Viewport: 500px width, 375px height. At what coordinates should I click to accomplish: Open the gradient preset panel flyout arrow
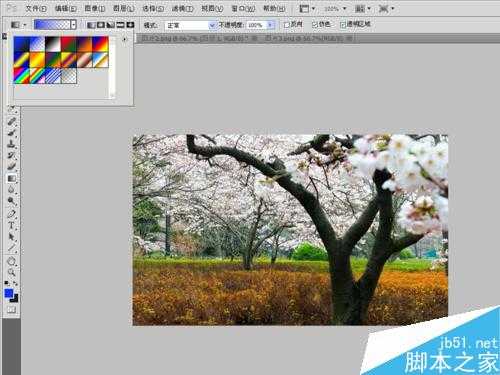124,39
